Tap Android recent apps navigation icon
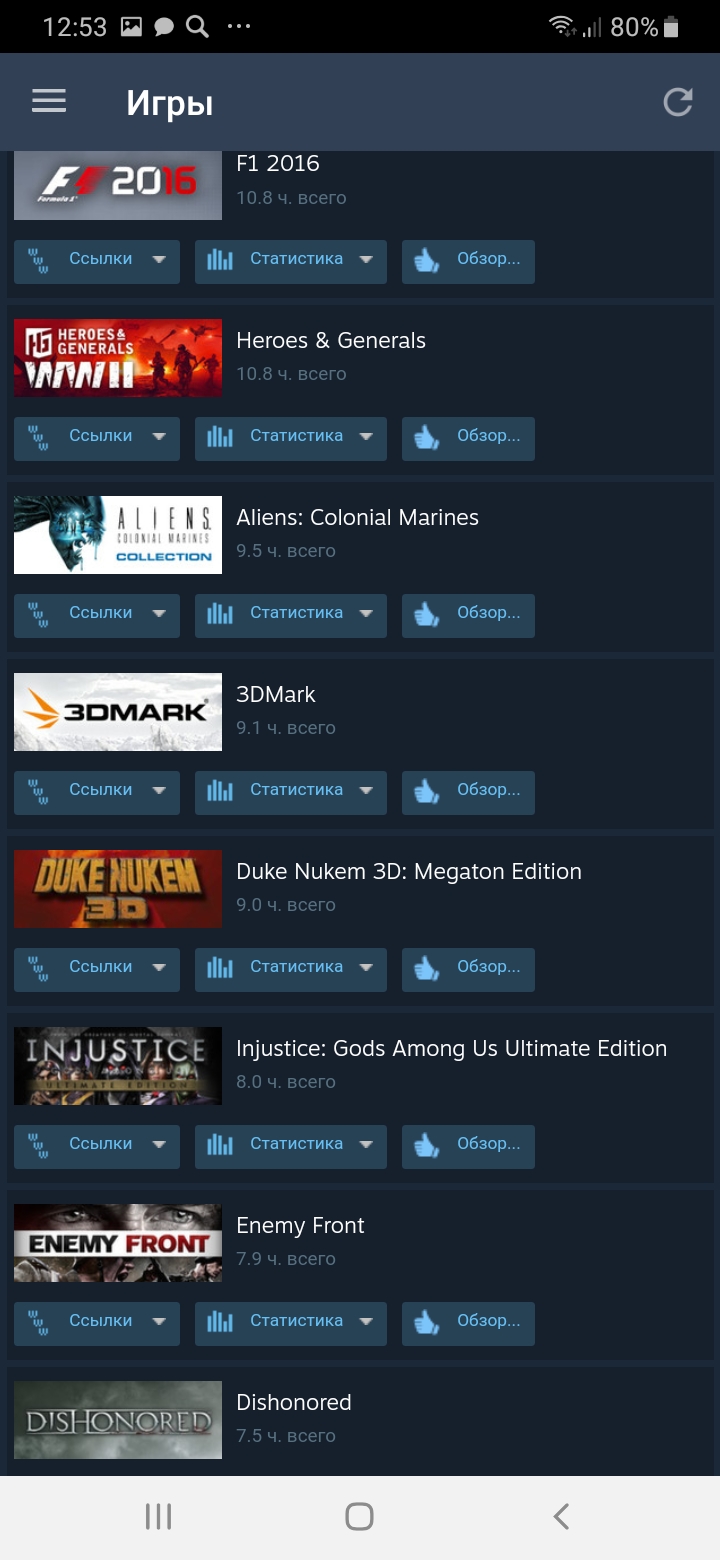The width and height of the screenshot is (720, 1560). tap(158, 1516)
